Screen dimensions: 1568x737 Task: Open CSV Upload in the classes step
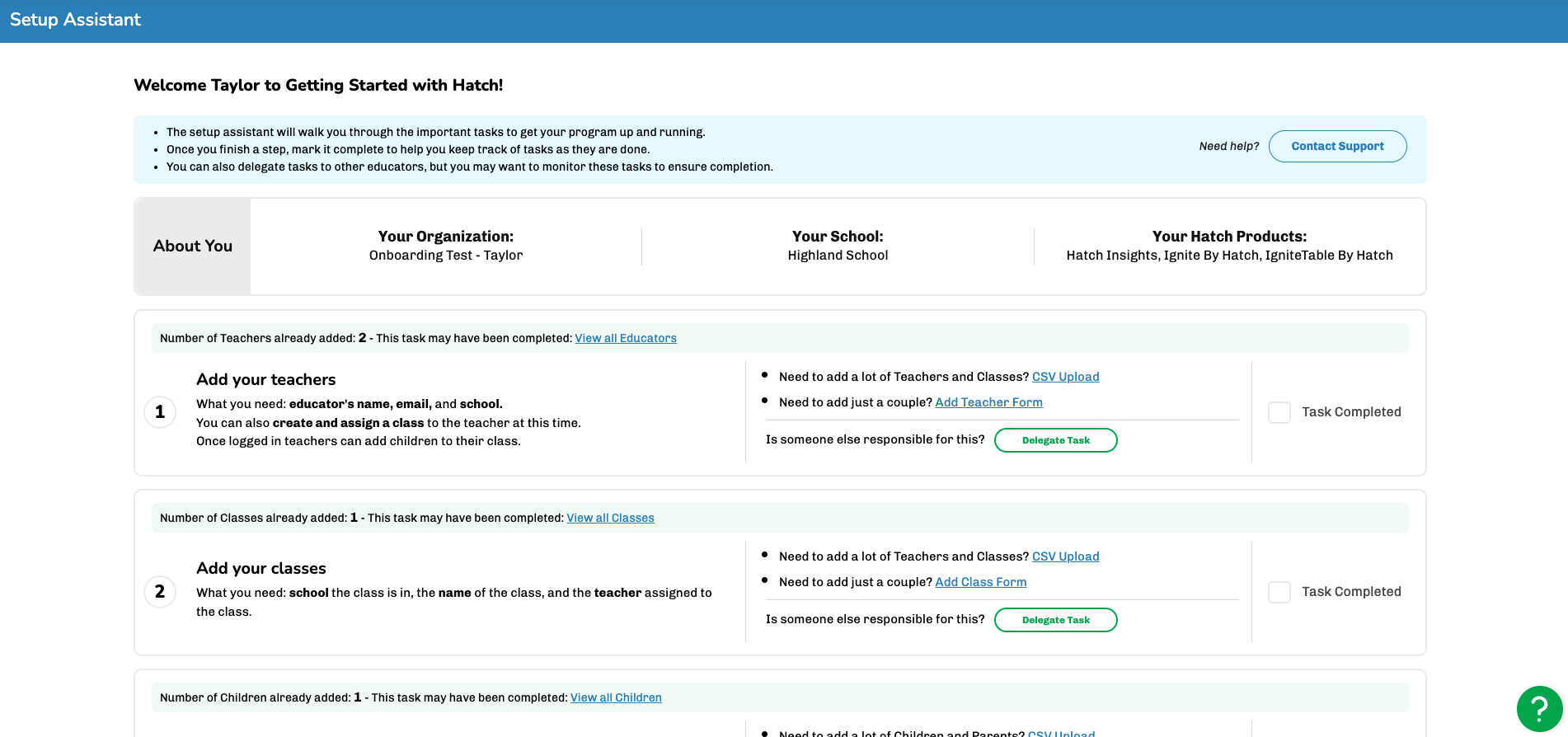(1065, 556)
